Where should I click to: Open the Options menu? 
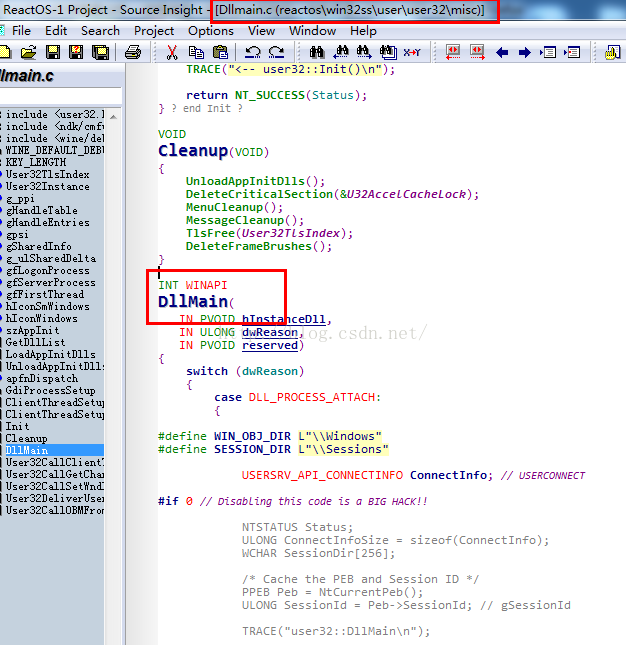211,31
